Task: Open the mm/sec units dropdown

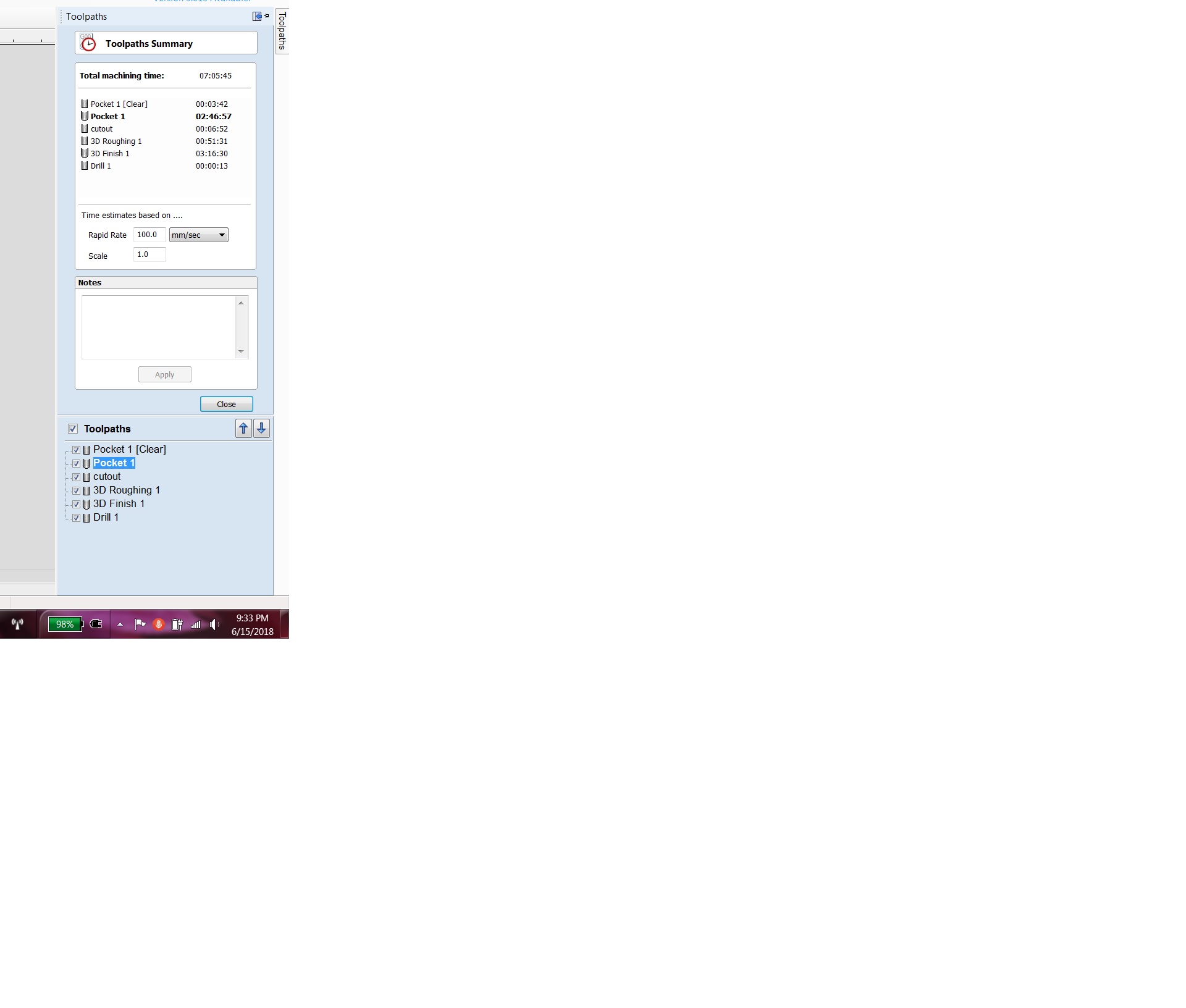Action: click(x=198, y=235)
